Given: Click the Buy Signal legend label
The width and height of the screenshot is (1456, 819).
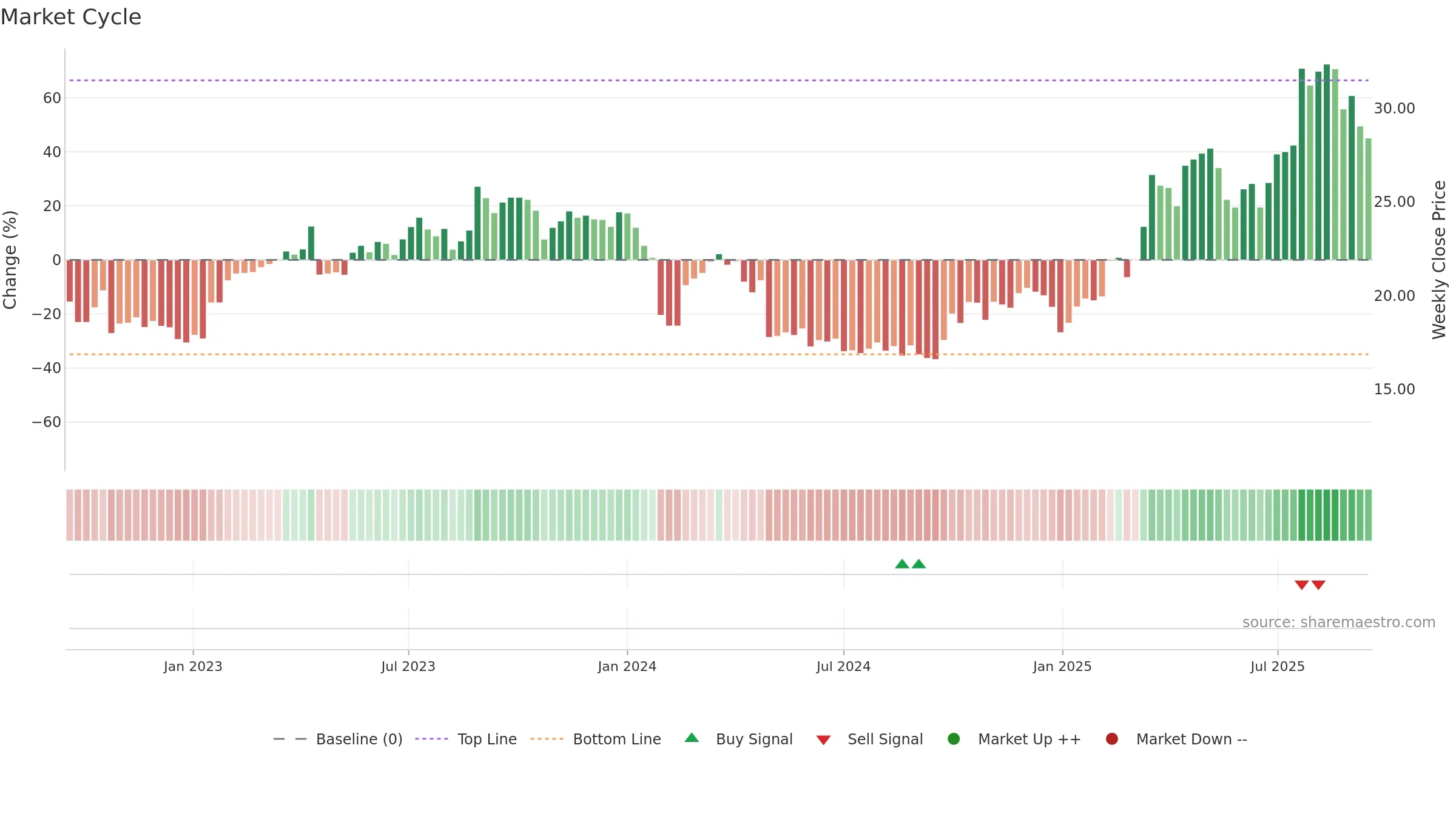Looking at the screenshot, I should (754, 739).
